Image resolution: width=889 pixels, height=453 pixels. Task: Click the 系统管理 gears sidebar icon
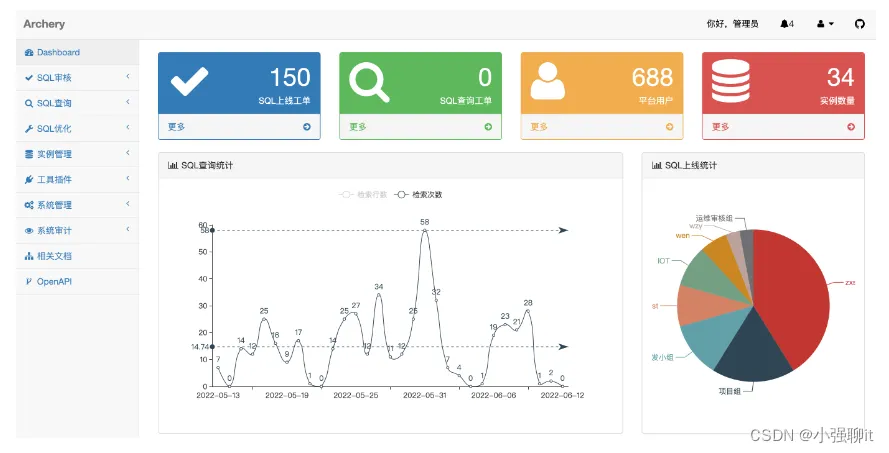pyautogui.click(x=29, y=205)
